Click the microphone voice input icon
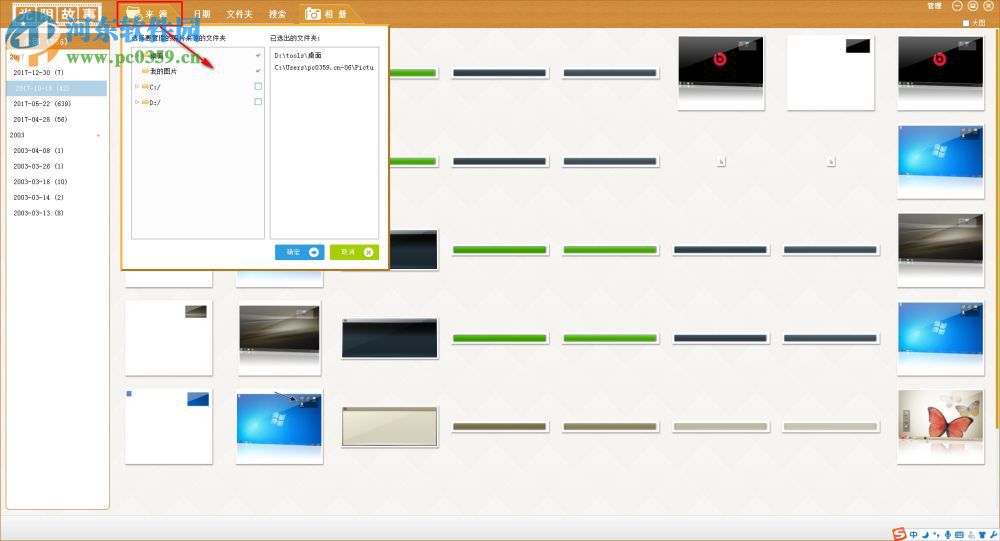This screenshot has height=541, width=1000. click(x=948, y=535)
